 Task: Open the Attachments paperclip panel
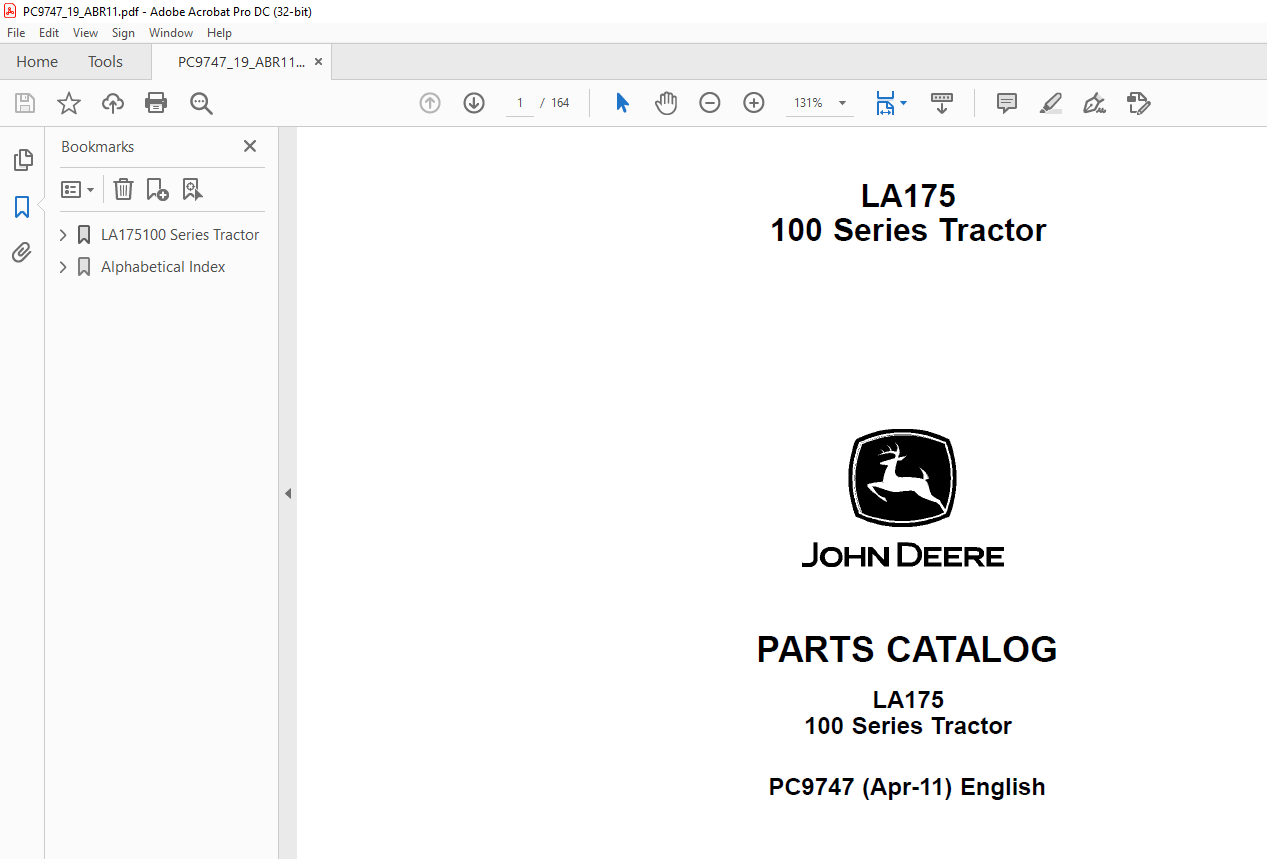click(x=22, y=253)
